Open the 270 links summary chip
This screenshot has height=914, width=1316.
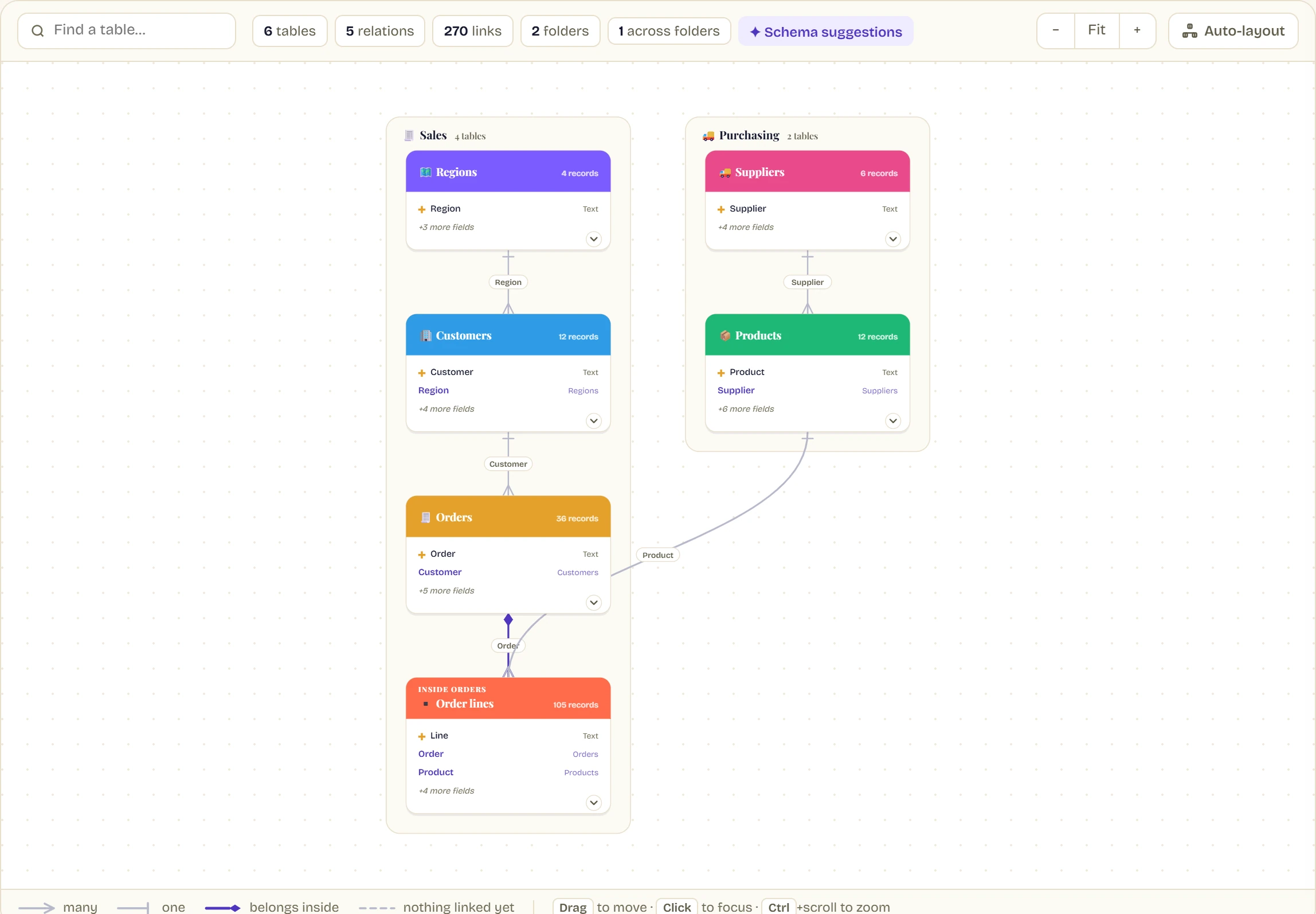click(473, 31)
